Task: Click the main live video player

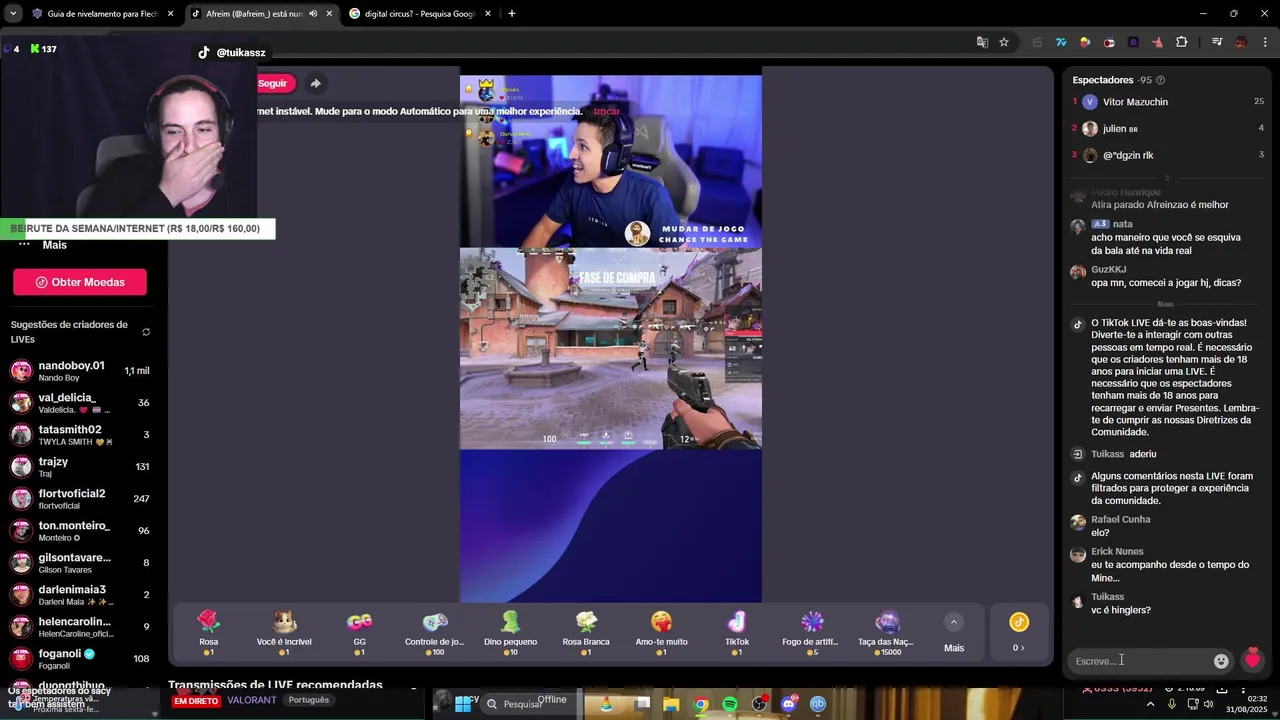Action: coord(610,339)
